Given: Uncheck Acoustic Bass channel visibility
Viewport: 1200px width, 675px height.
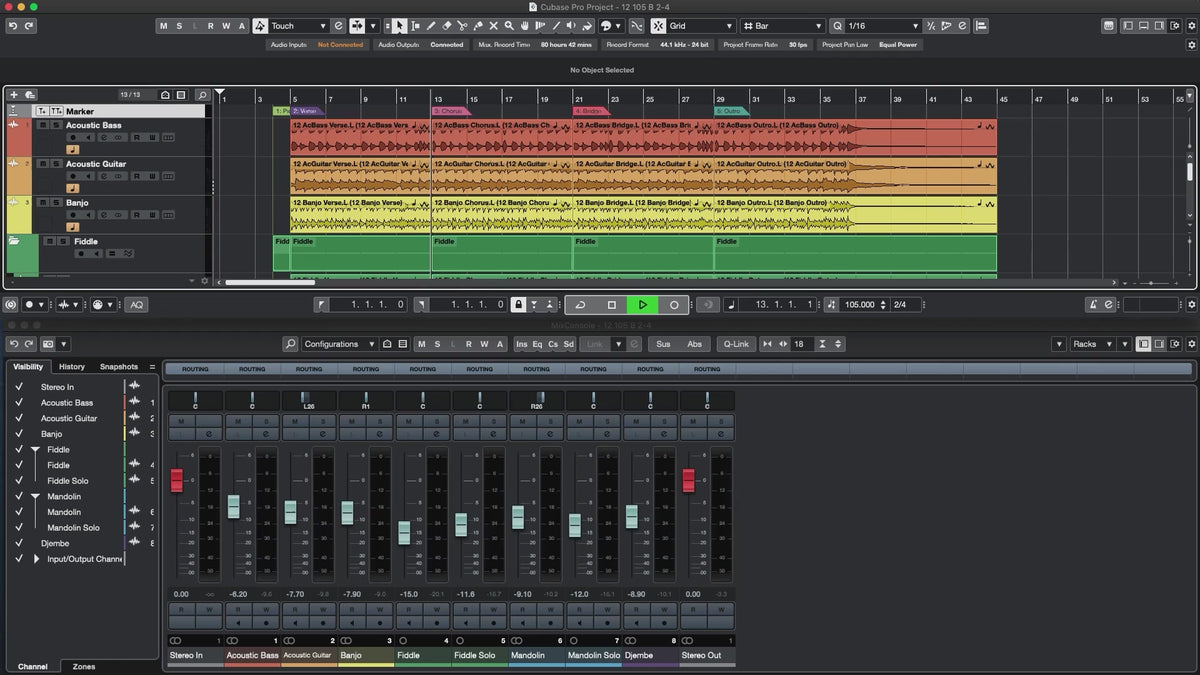Looking at the screenshot, I should coord(18,402).
